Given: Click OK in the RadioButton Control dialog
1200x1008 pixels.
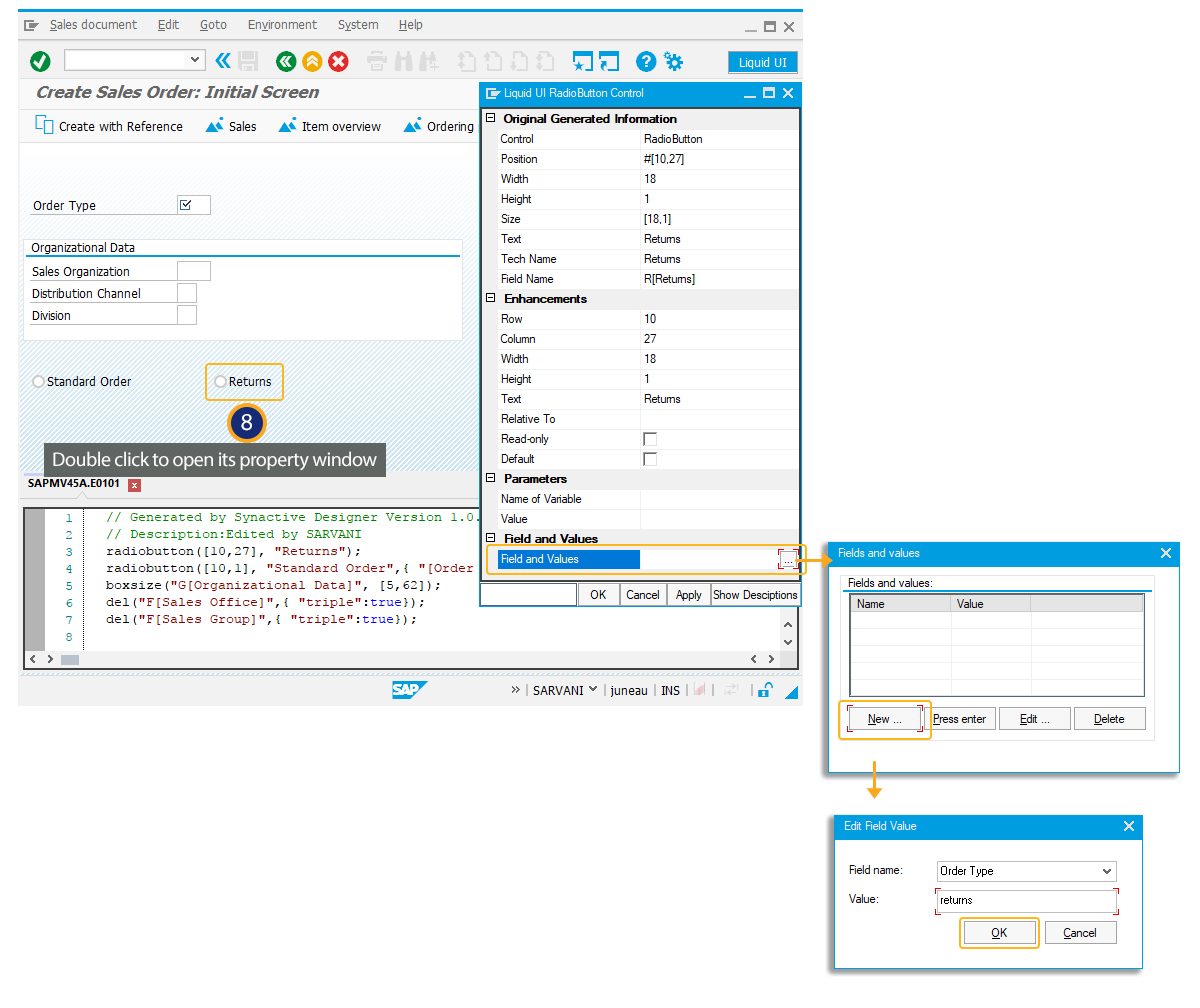Looking at the screenshot, I should pos(598,595).
